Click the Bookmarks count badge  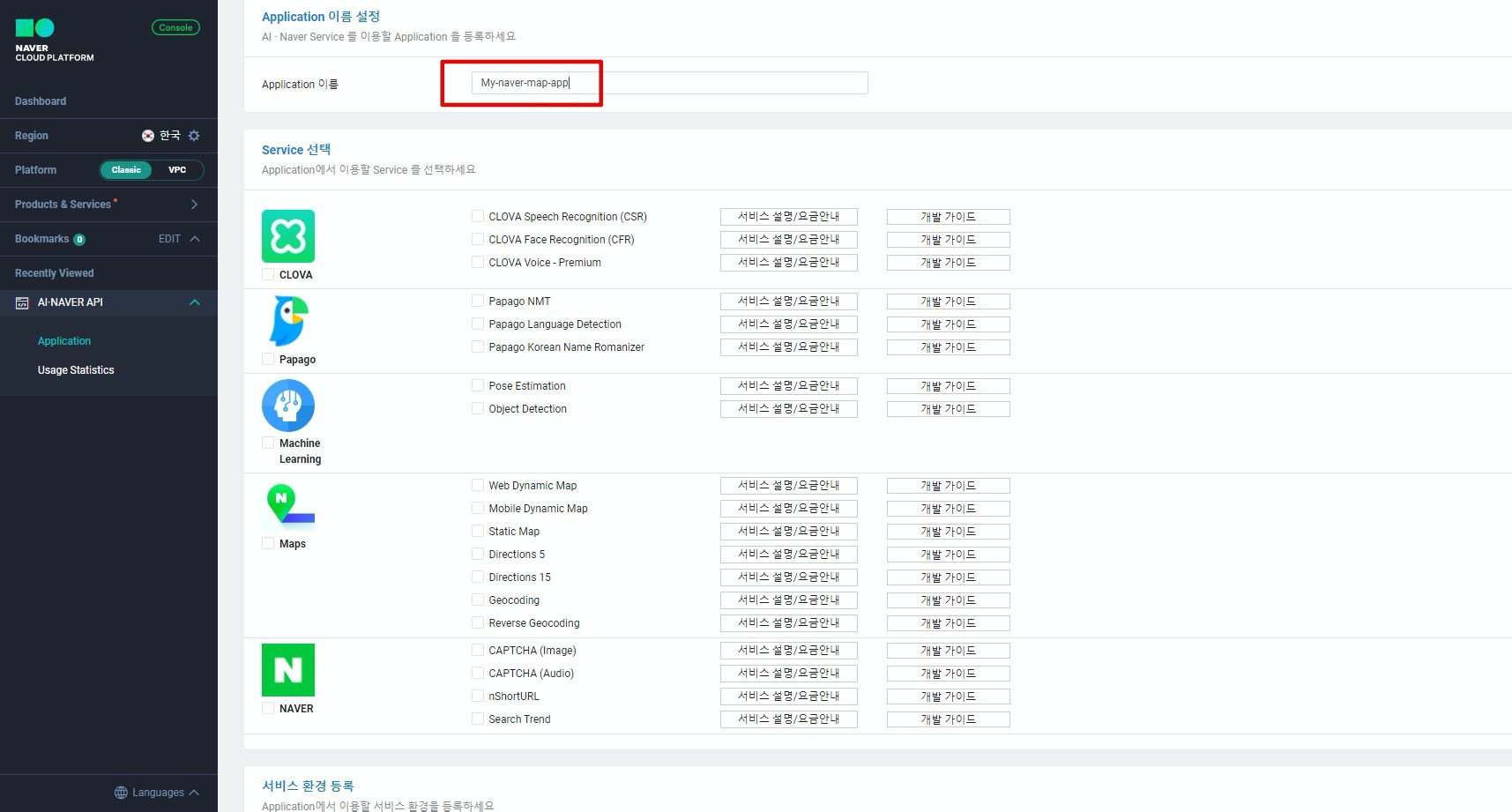(x=79, y=240)
